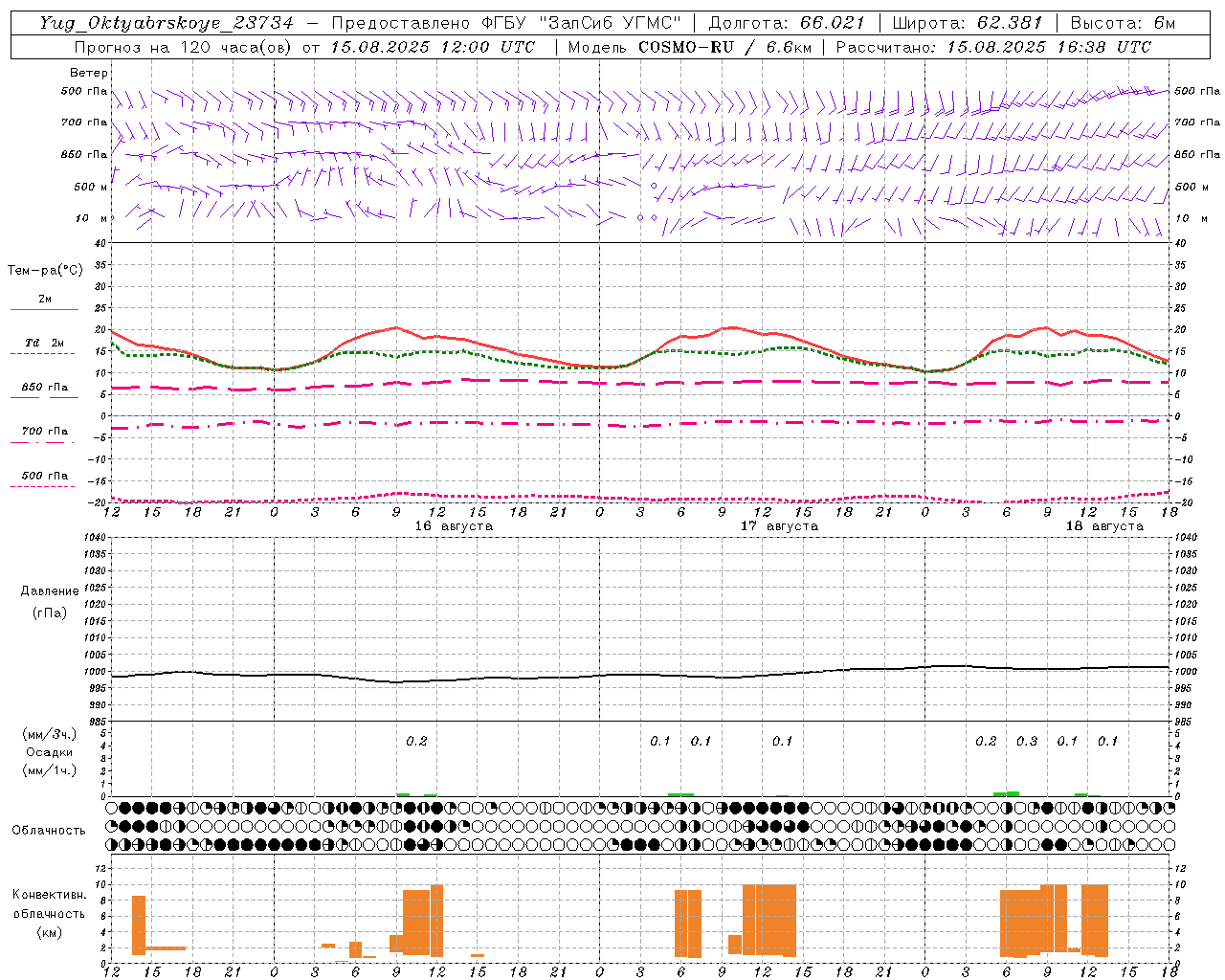Click the (мм/1ч.) precipitation unit label

click(x=50, y=770)
